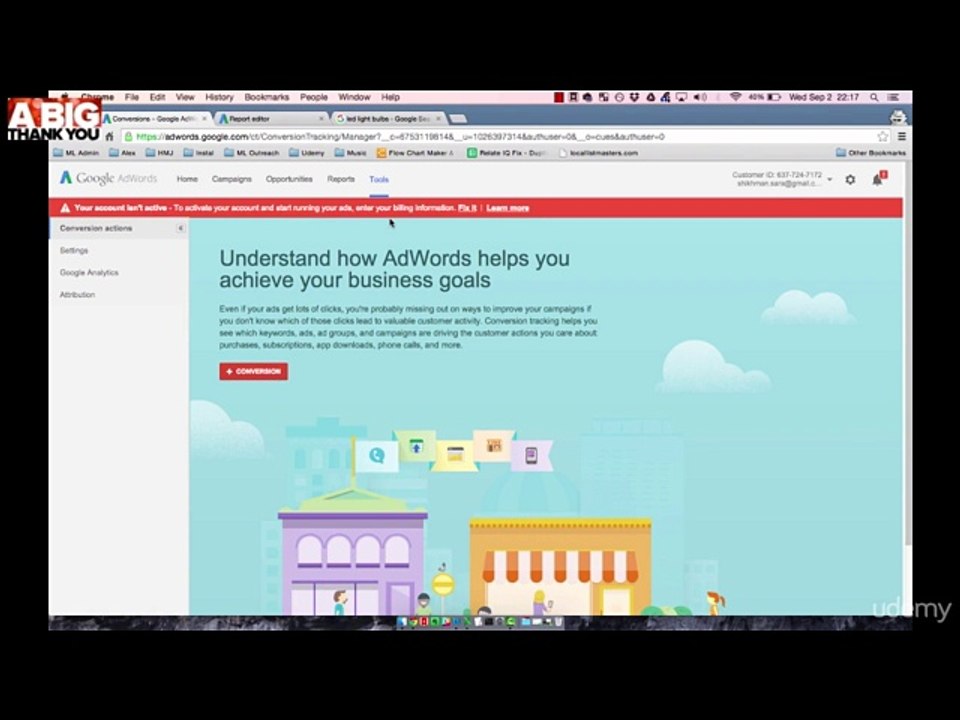Image resolution: width=960 pixels, height=720 pixels.
Task: Collapse the Conversion actions sidebar
Action: click(180, 228)
